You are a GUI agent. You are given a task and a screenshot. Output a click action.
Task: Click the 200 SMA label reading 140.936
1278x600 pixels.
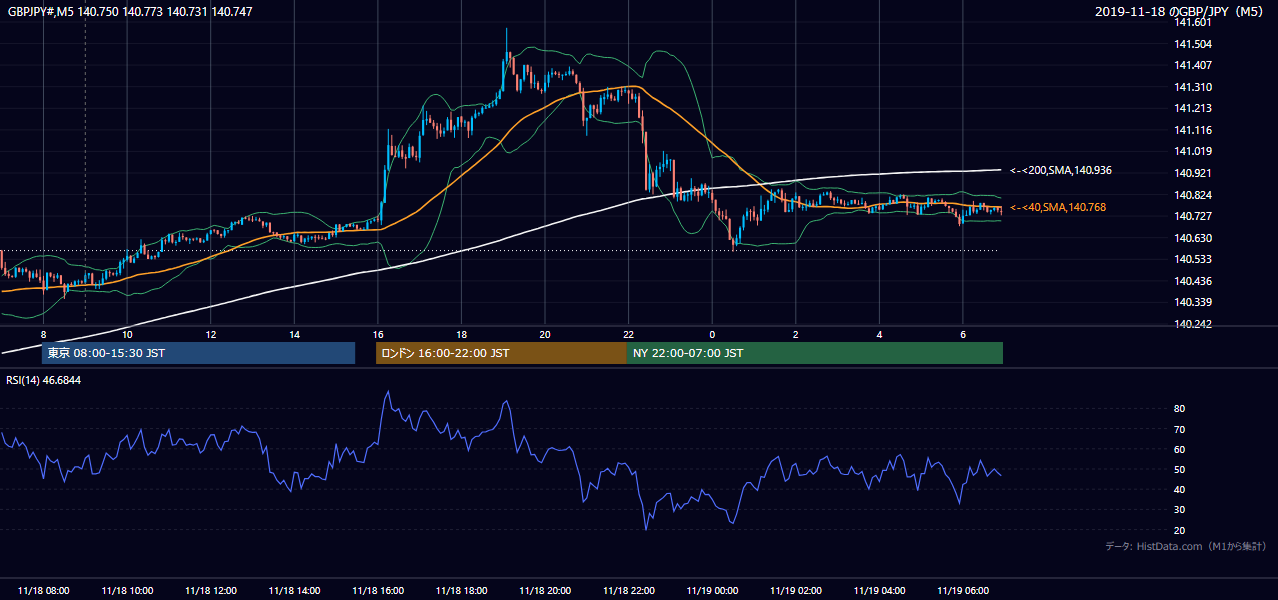pyautogui.click(x=1061, y=171)
